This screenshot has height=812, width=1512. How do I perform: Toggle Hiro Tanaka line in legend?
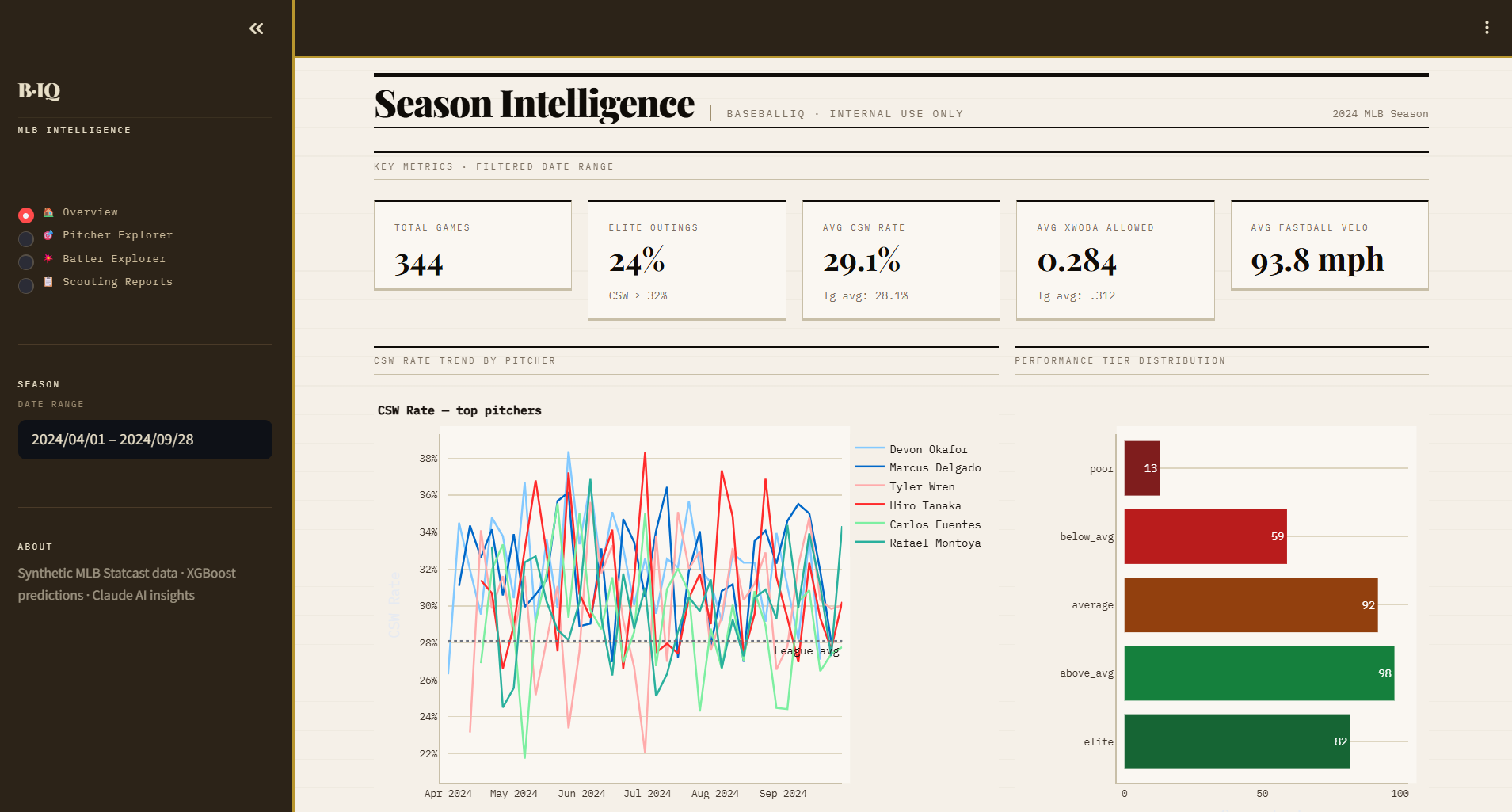pos(908,506)
